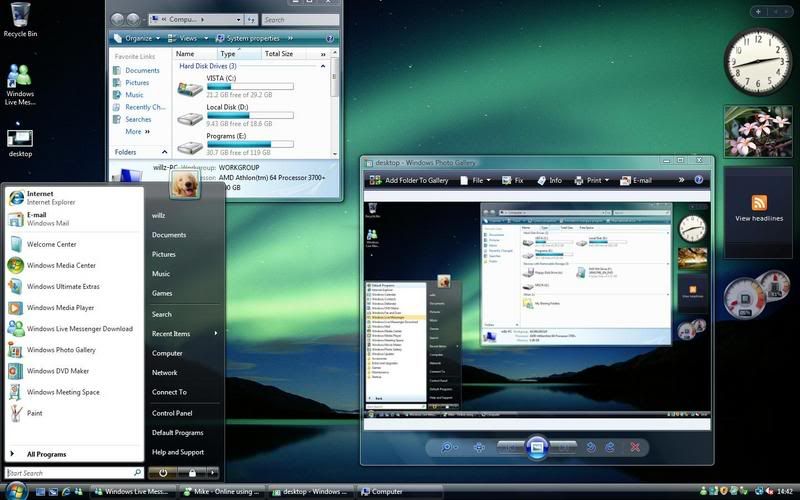Screen dimensions: 800x500
Task: Open the zoom magnifier control in Photo Gallery
Action: [x=448, y=447]
